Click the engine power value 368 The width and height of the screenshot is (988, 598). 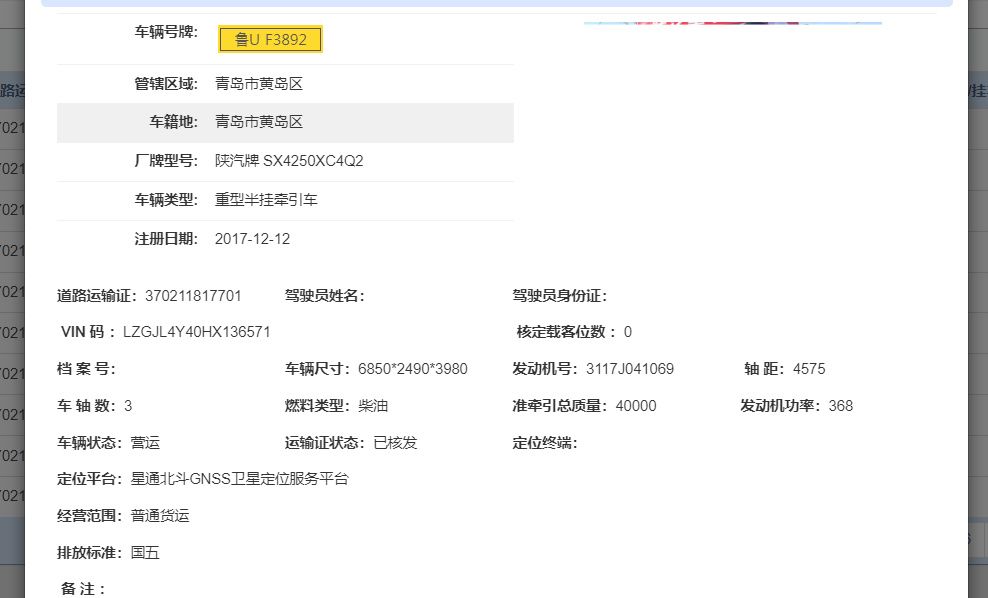tap(840, 406)
